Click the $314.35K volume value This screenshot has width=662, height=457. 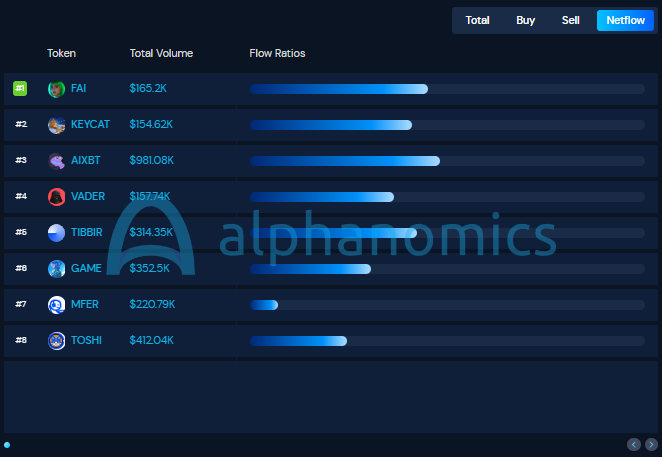point(151,232)
